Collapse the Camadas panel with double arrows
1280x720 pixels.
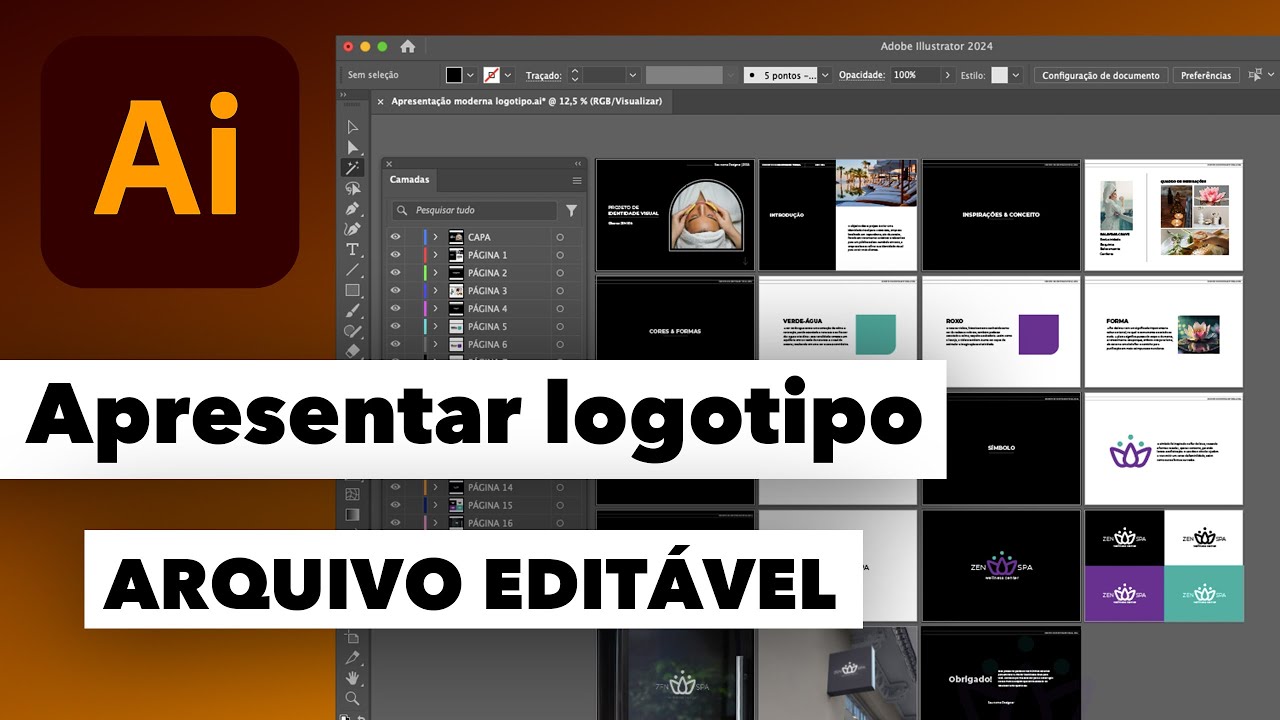click(x=578, y=163)
